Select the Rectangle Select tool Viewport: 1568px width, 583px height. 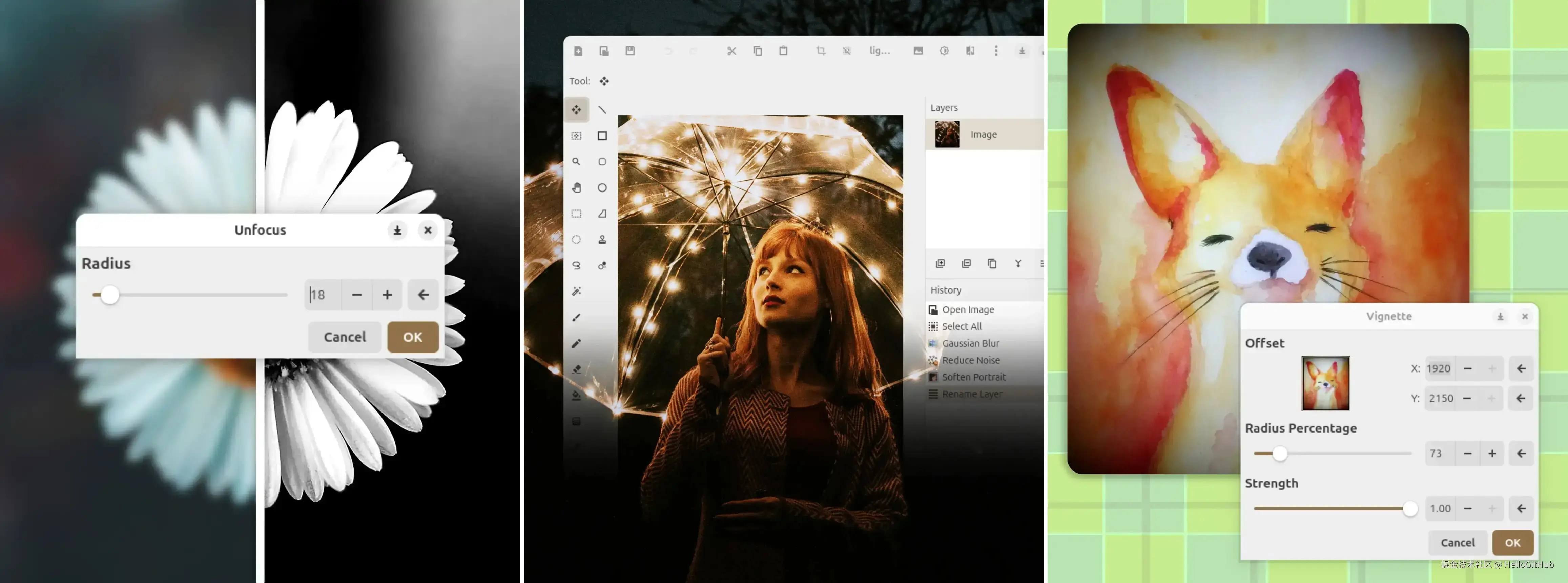click(x=576, y=214)
